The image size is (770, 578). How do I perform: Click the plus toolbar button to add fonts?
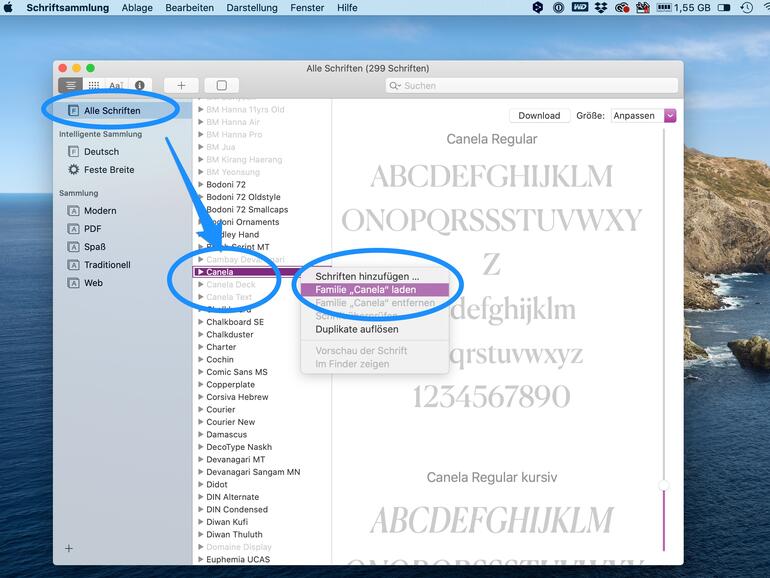point(181,85)
